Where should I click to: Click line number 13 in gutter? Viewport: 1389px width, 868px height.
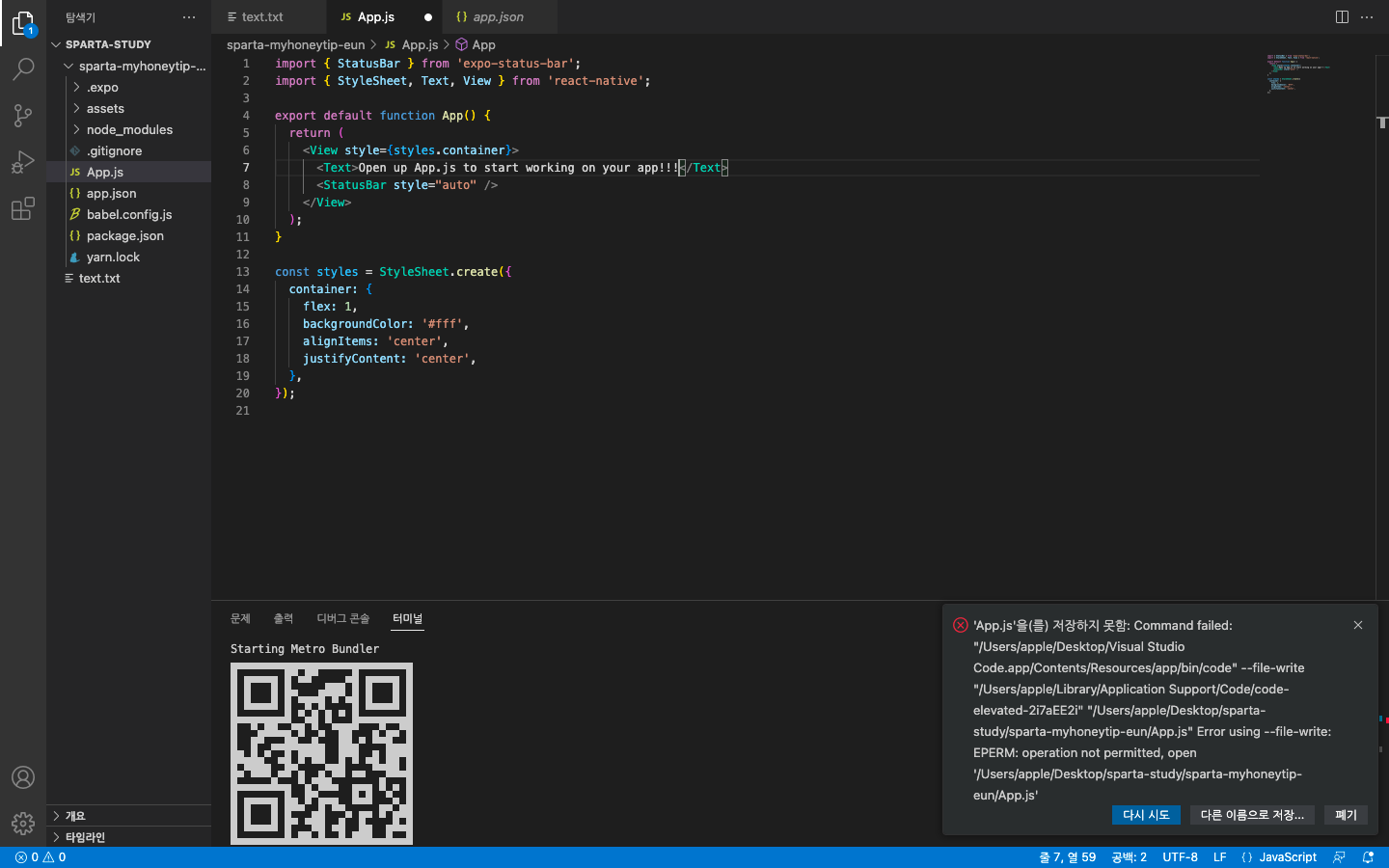pyautogui.click(x=243, y=272)
